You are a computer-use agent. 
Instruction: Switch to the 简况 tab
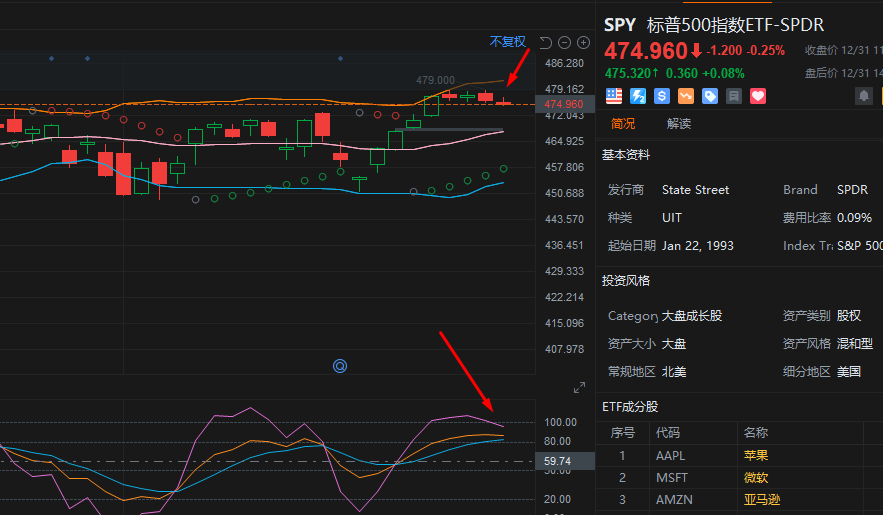pos(623,124)
